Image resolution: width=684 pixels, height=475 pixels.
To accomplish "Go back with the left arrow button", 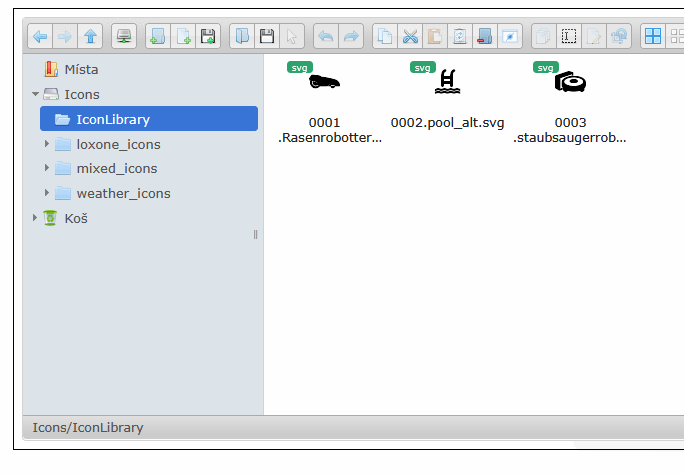I will tap(40, 36).
